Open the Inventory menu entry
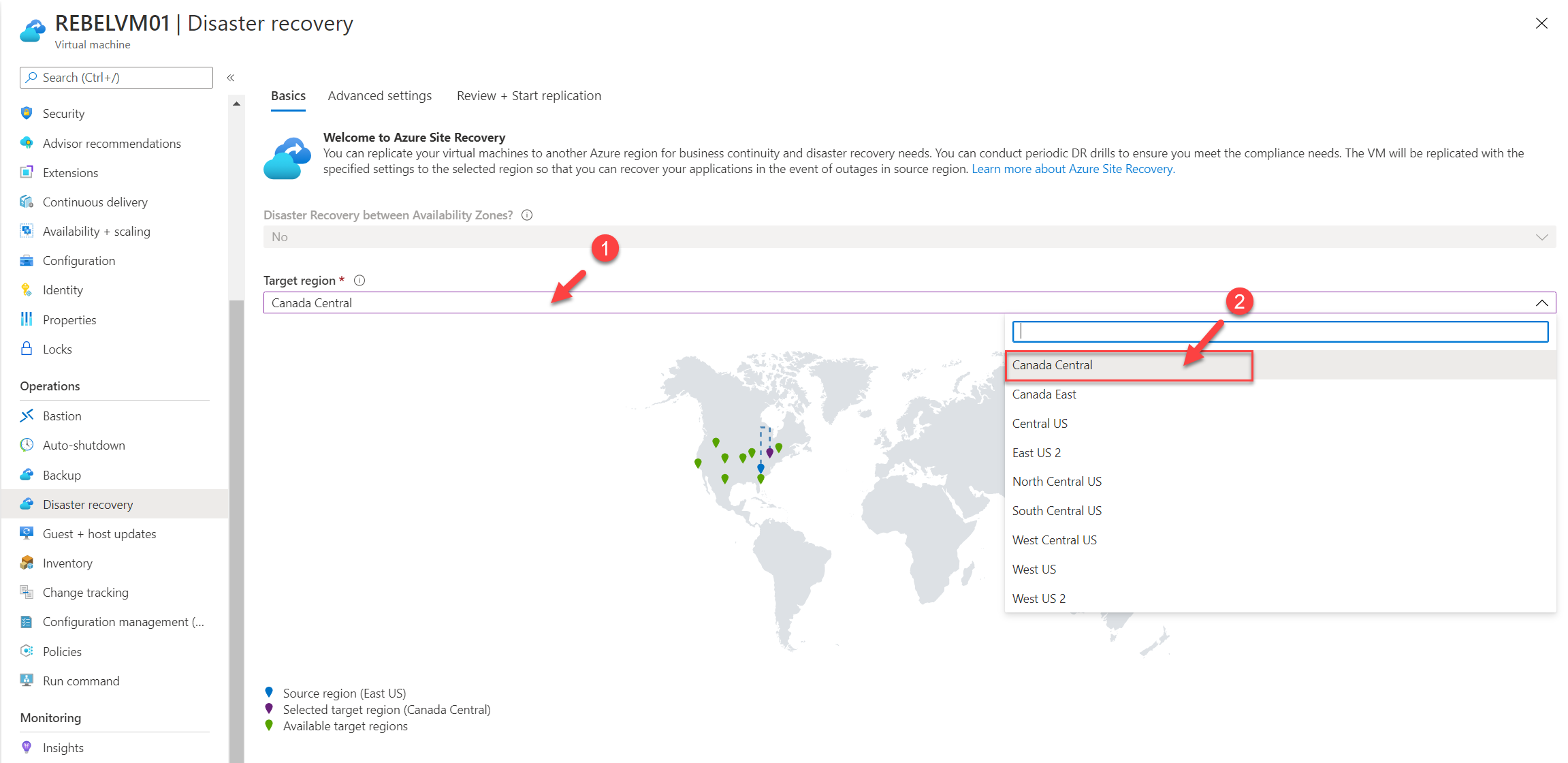The width and height of the screenshot is (1568, 763). pos(114,563)
